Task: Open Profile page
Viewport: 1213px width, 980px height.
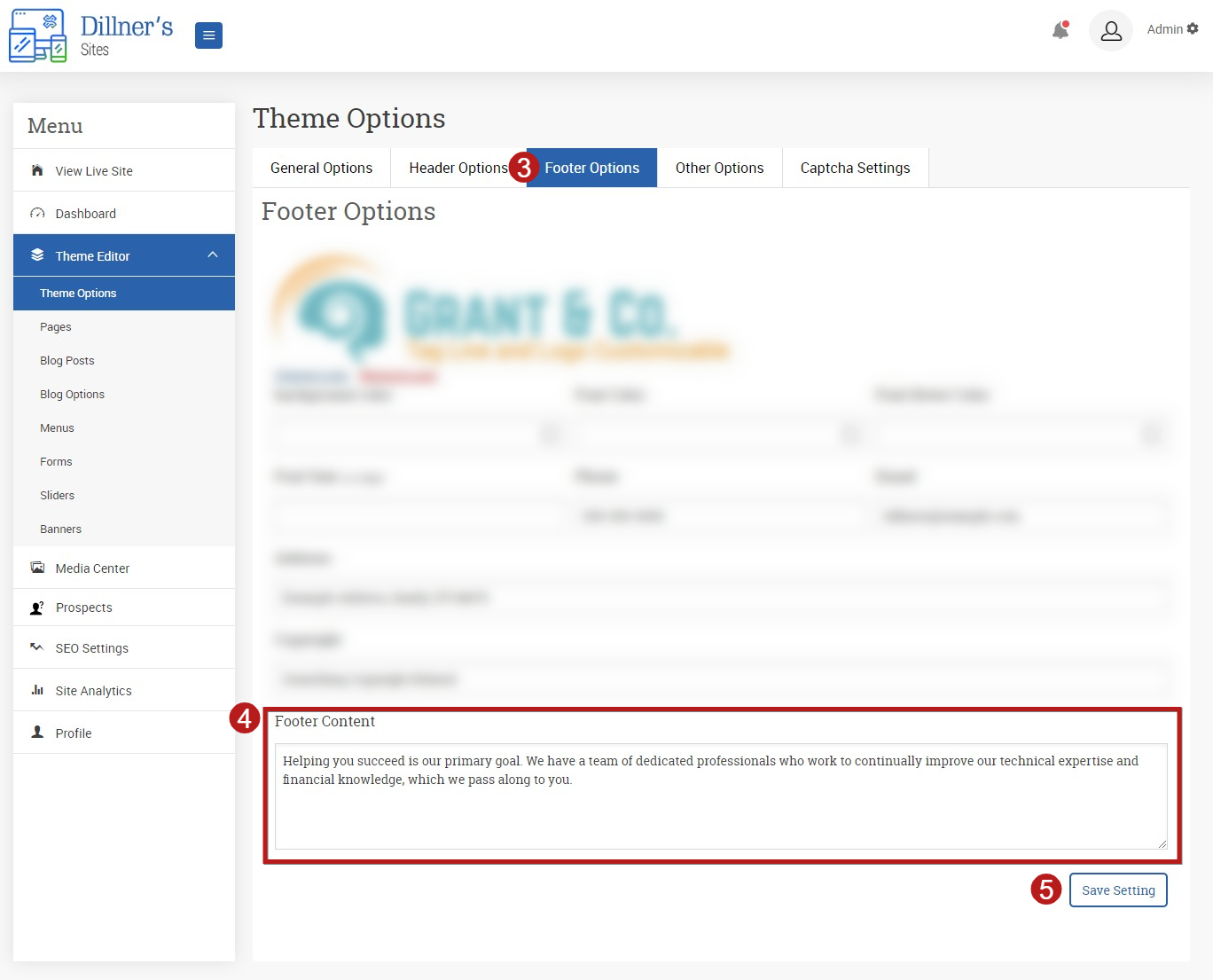Action: (x=124, y=733)
